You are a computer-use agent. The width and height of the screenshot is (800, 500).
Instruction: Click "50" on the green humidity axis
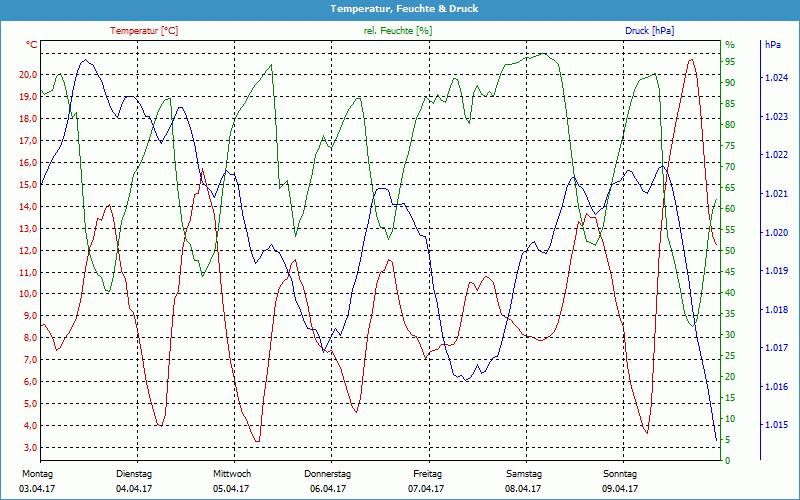click(730, 251)
